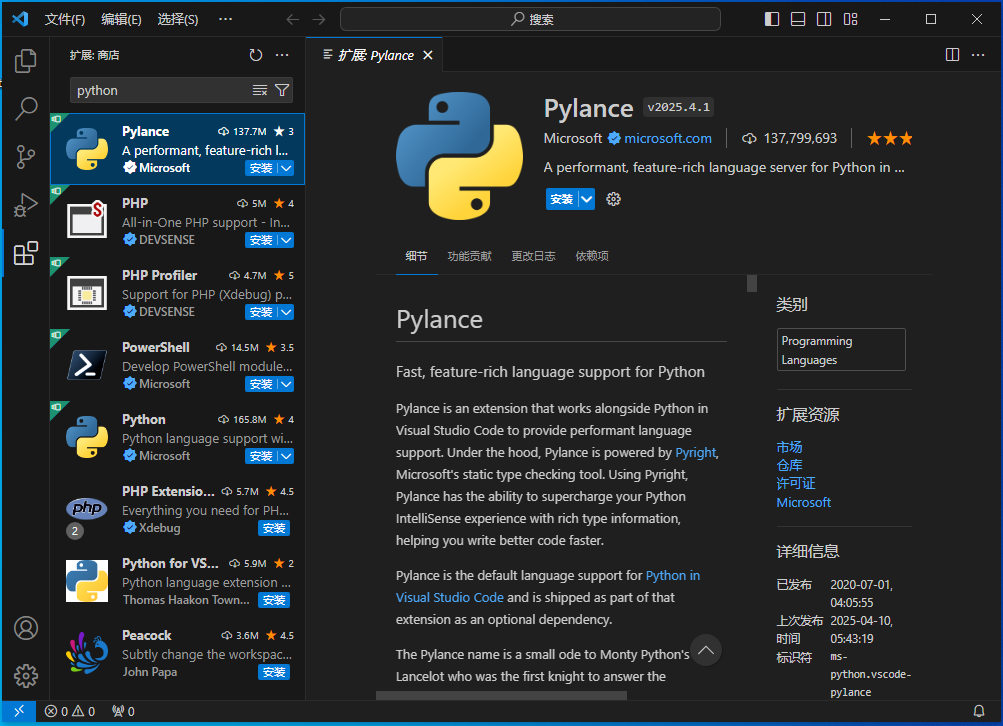Open install dropdown for Pylance detail page
Image resolution: width=1003 pixels, height=726 pixels.
[x=587, y=199]
